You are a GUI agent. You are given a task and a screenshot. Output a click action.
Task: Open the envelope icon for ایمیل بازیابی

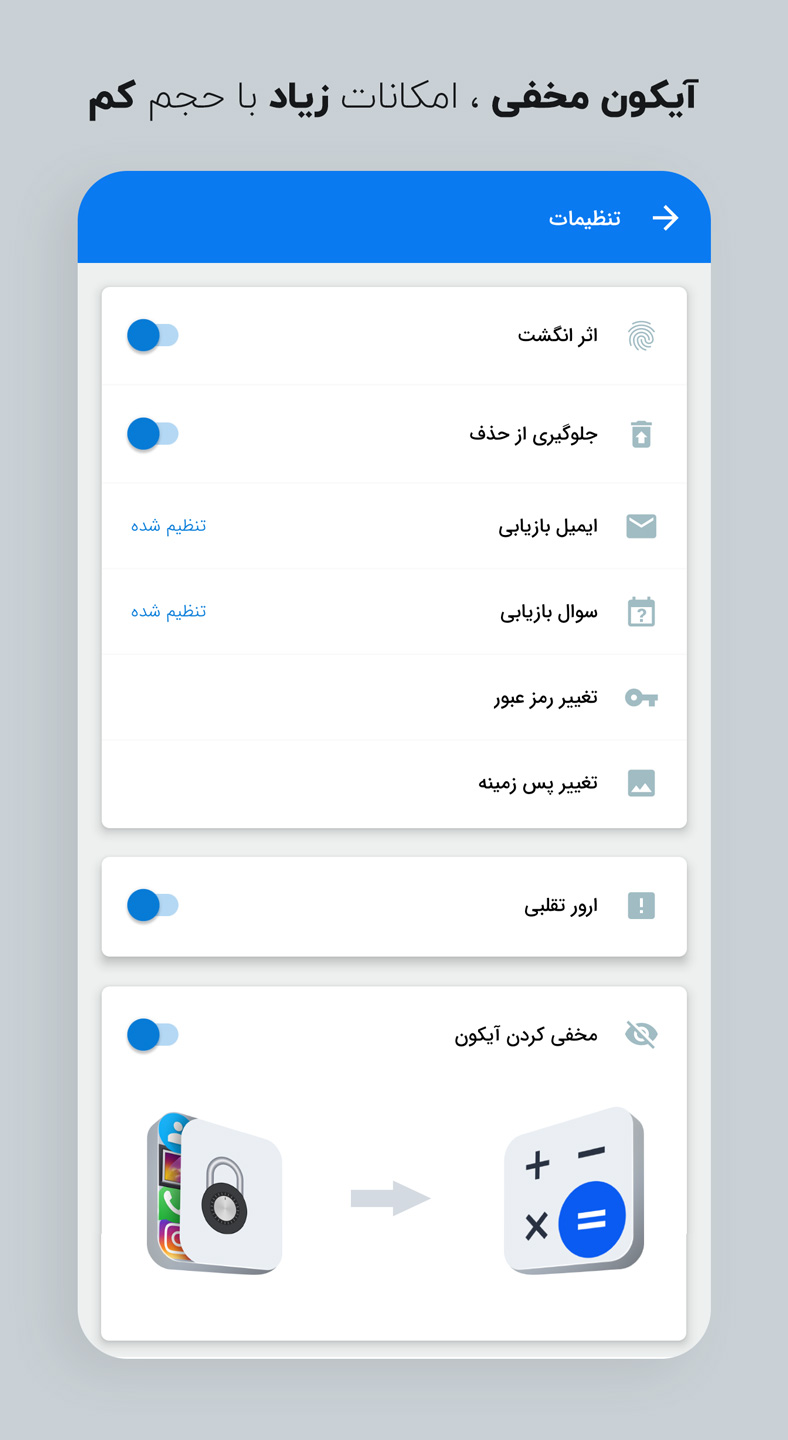(641, 526)
